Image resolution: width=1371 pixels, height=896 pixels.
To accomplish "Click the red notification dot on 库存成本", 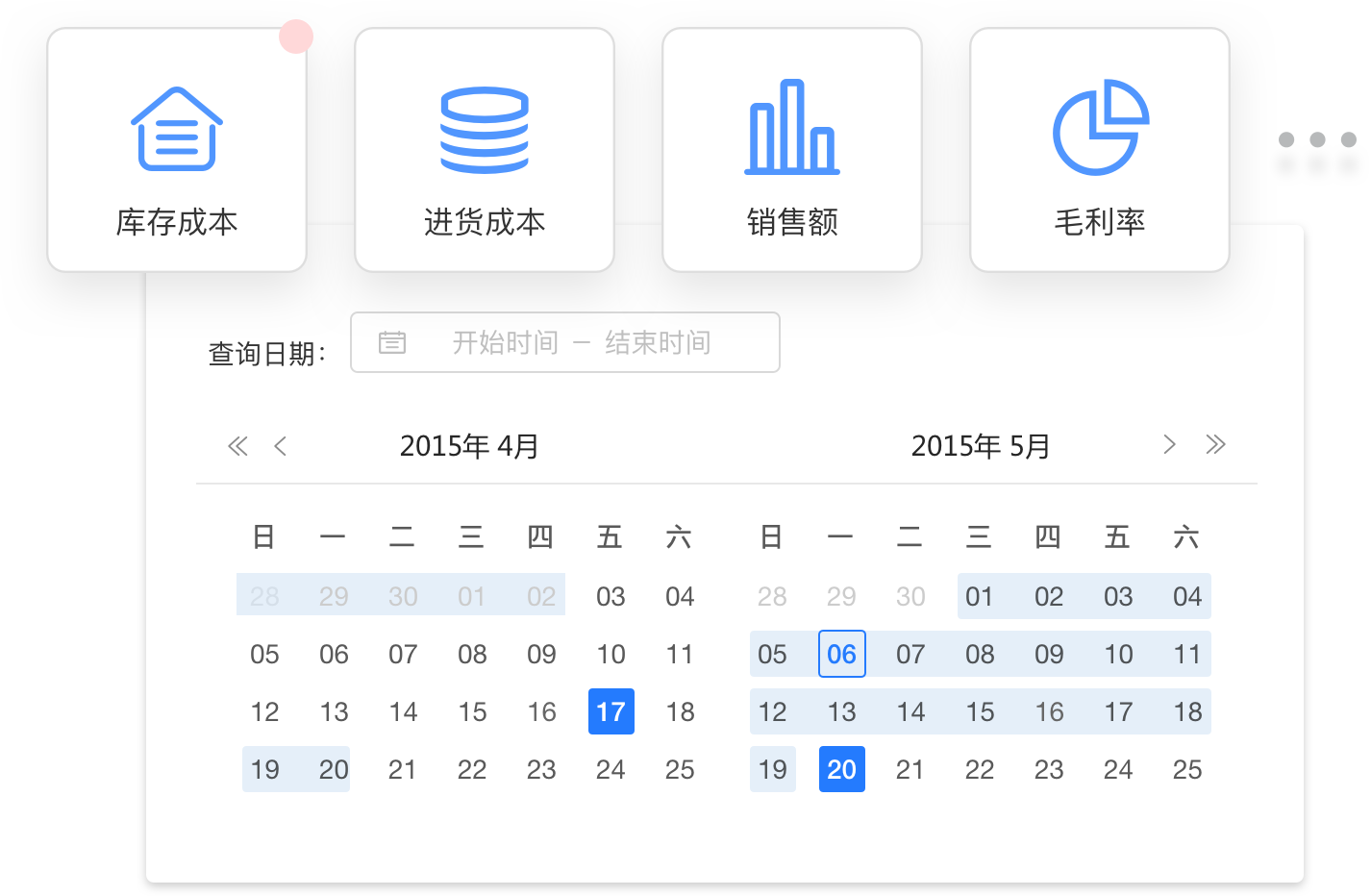I will pyautogui.click(x=296, y=37).
